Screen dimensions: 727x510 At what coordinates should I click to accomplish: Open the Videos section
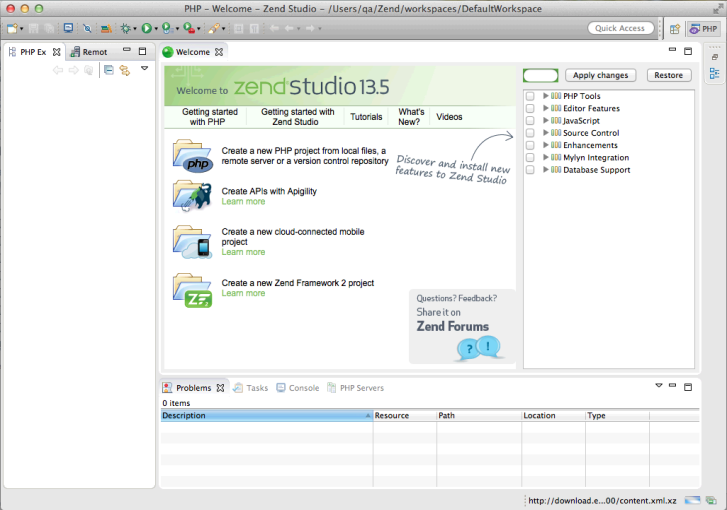coord(449,117)
